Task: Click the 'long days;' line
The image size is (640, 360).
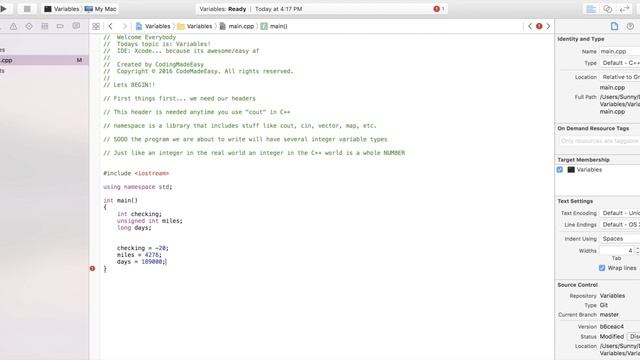Action: coord(134,227)
